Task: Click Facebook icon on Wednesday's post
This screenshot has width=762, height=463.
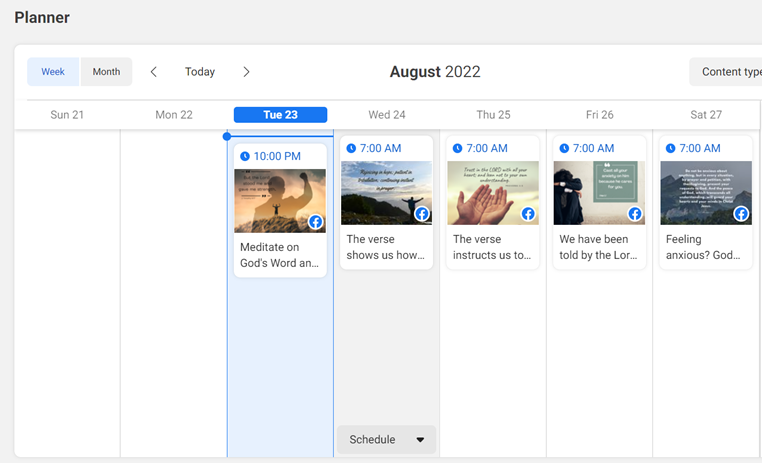Action: 422,214
